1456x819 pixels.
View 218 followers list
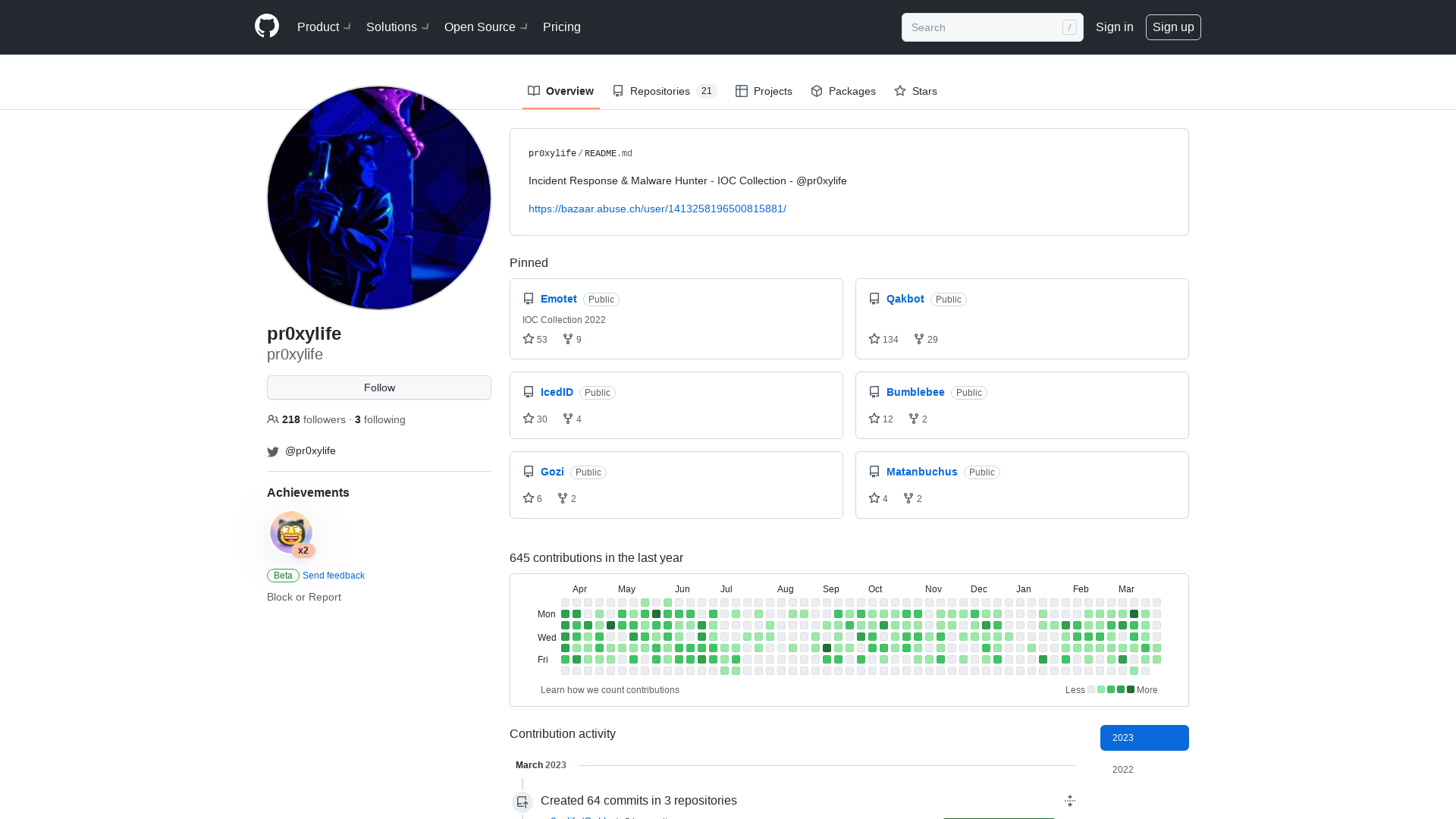313,419
